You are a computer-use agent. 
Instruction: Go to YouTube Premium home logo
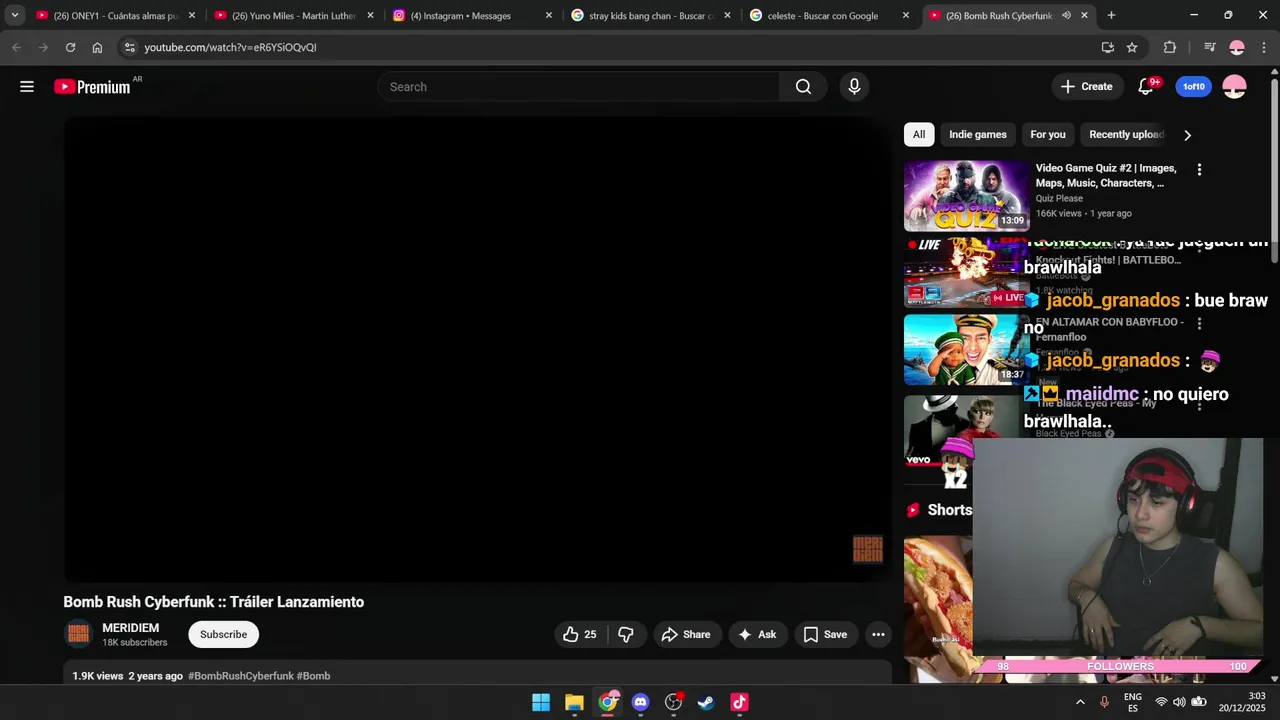tap(92, 87)
